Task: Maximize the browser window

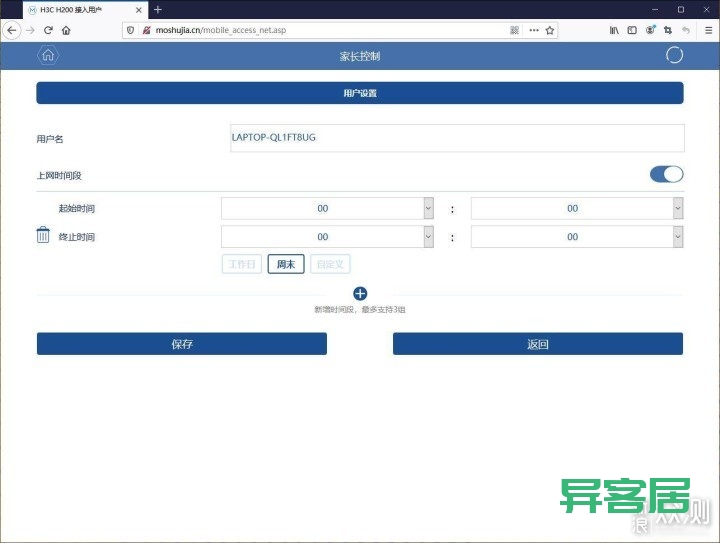Action: click(681, 9)
